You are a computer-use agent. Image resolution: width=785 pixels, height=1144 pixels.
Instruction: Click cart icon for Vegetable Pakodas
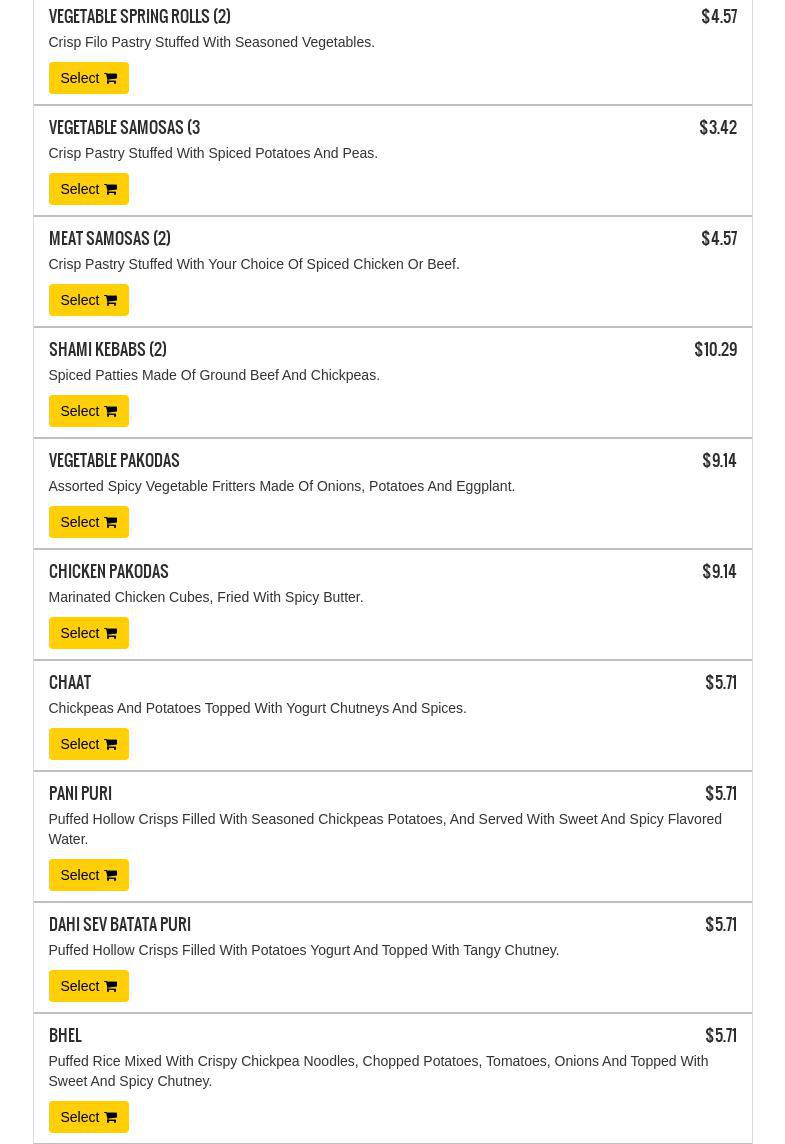(111, 522)
